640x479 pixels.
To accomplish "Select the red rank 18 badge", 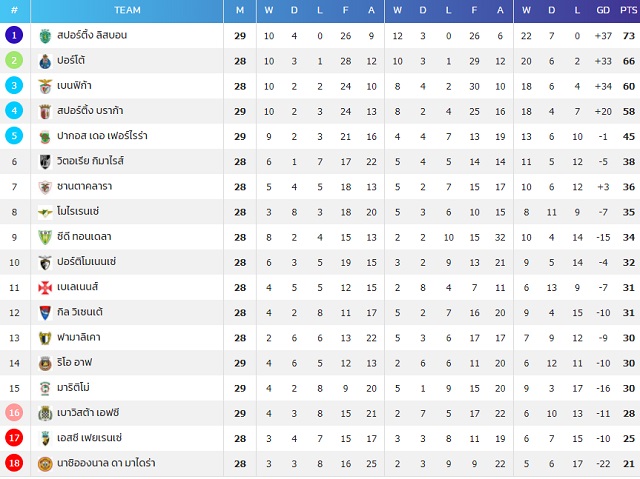I will tap(14, 463).
